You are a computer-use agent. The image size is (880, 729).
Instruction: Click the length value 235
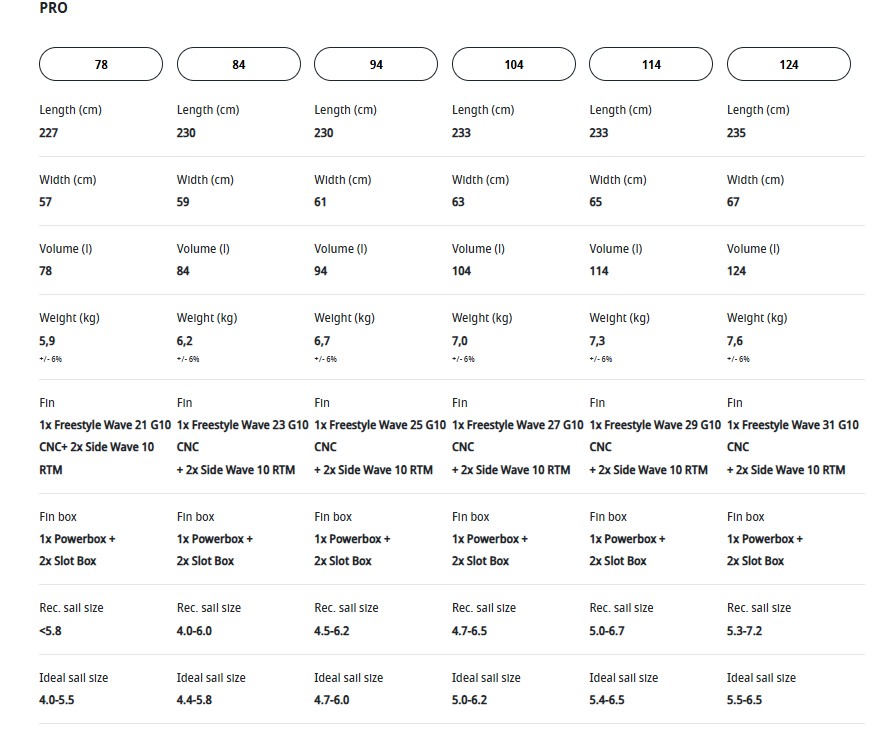737,133
